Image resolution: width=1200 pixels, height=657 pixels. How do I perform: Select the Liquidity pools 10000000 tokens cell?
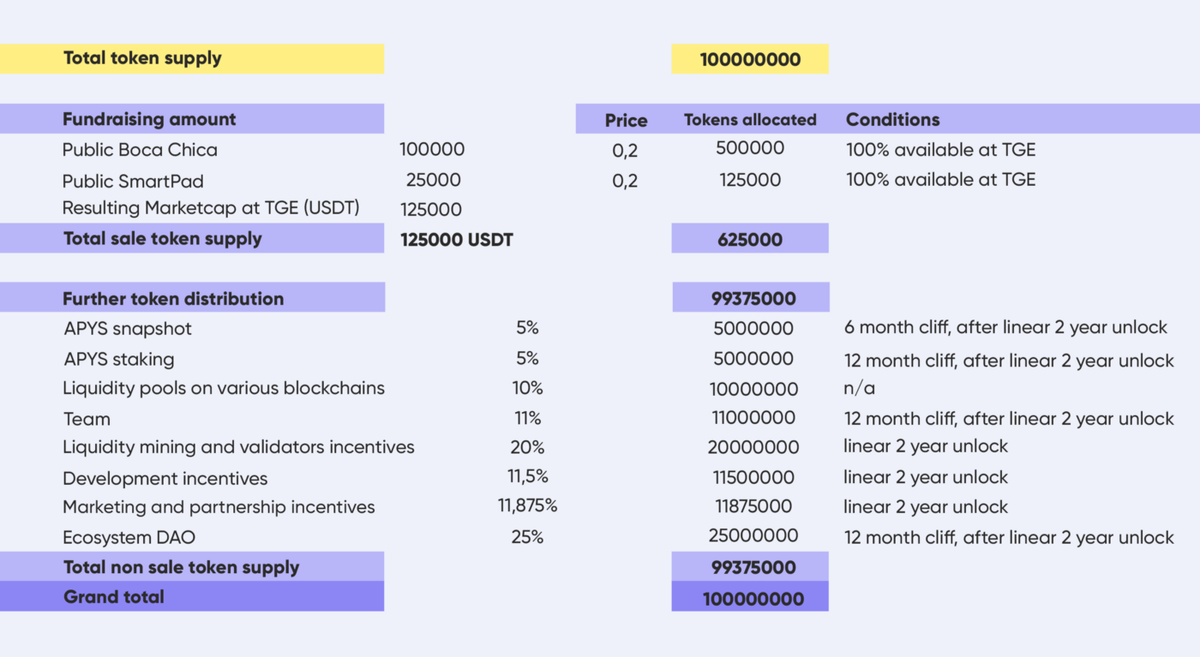754,388
